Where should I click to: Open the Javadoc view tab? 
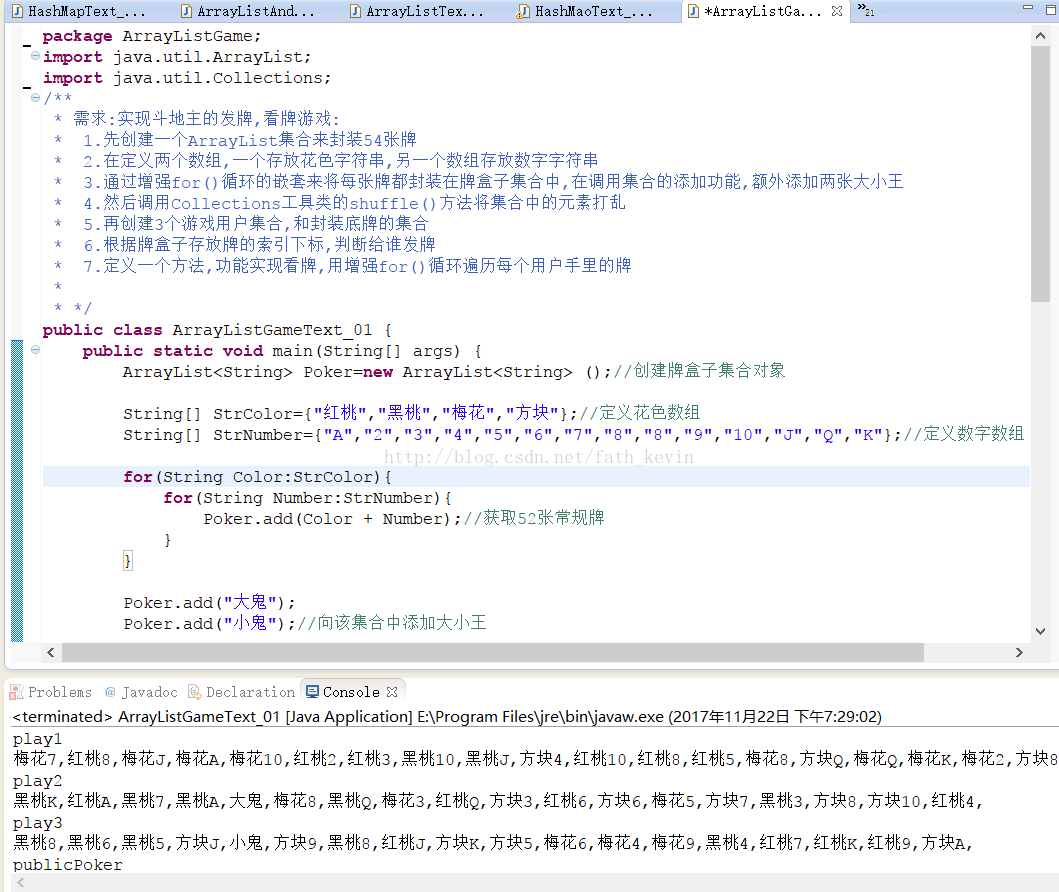[142, 692]
